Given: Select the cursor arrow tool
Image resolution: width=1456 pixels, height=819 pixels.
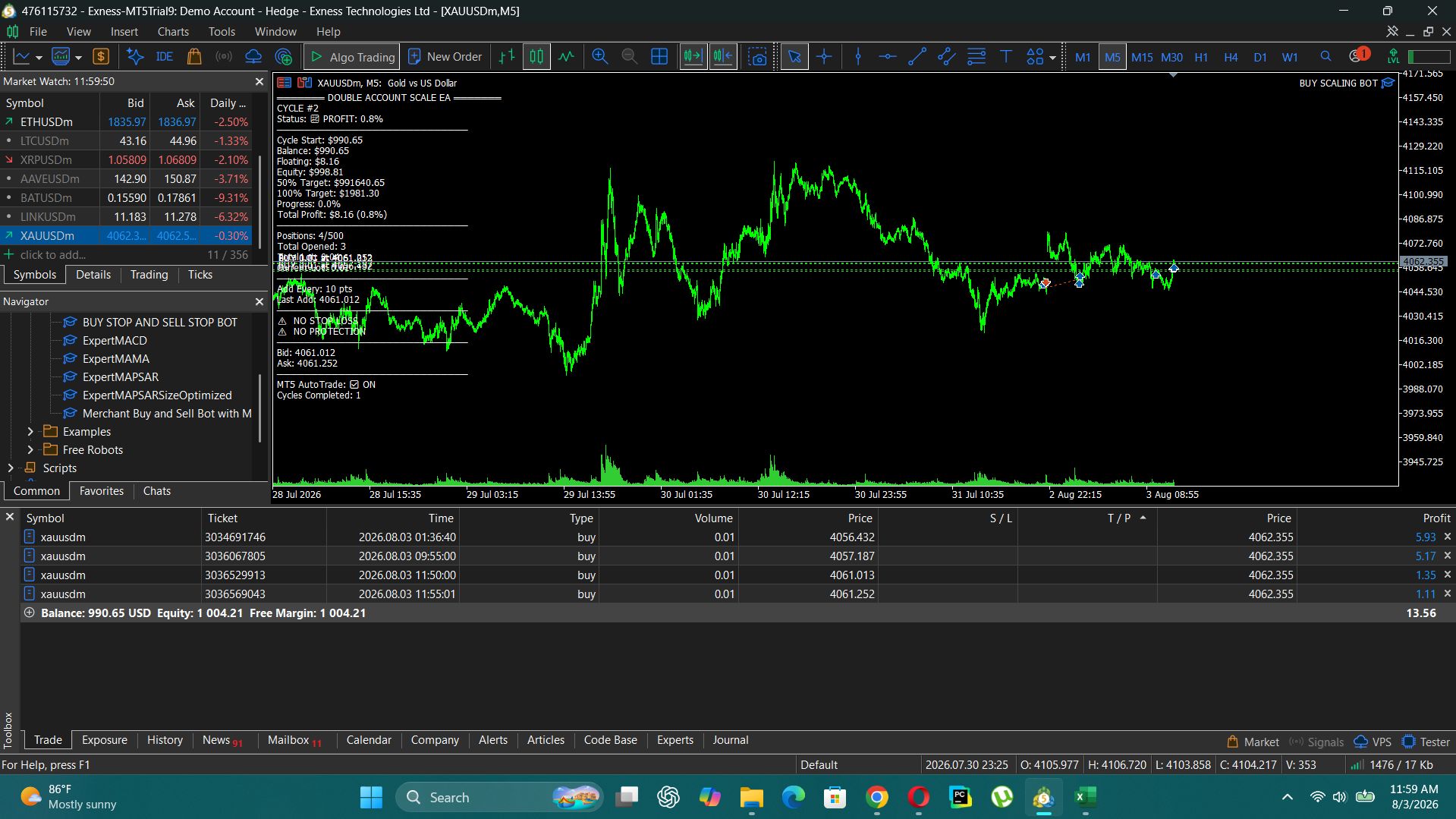Looking at the screenshot, I should point(794,57).
